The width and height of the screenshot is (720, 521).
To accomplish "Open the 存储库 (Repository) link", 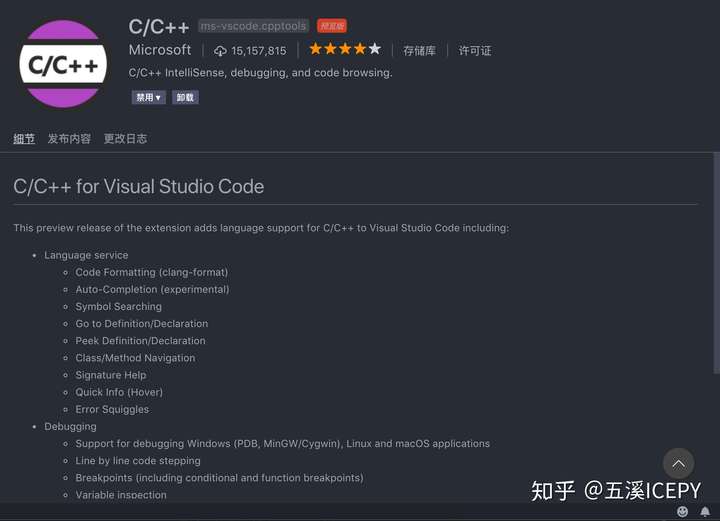I will 419,50.
